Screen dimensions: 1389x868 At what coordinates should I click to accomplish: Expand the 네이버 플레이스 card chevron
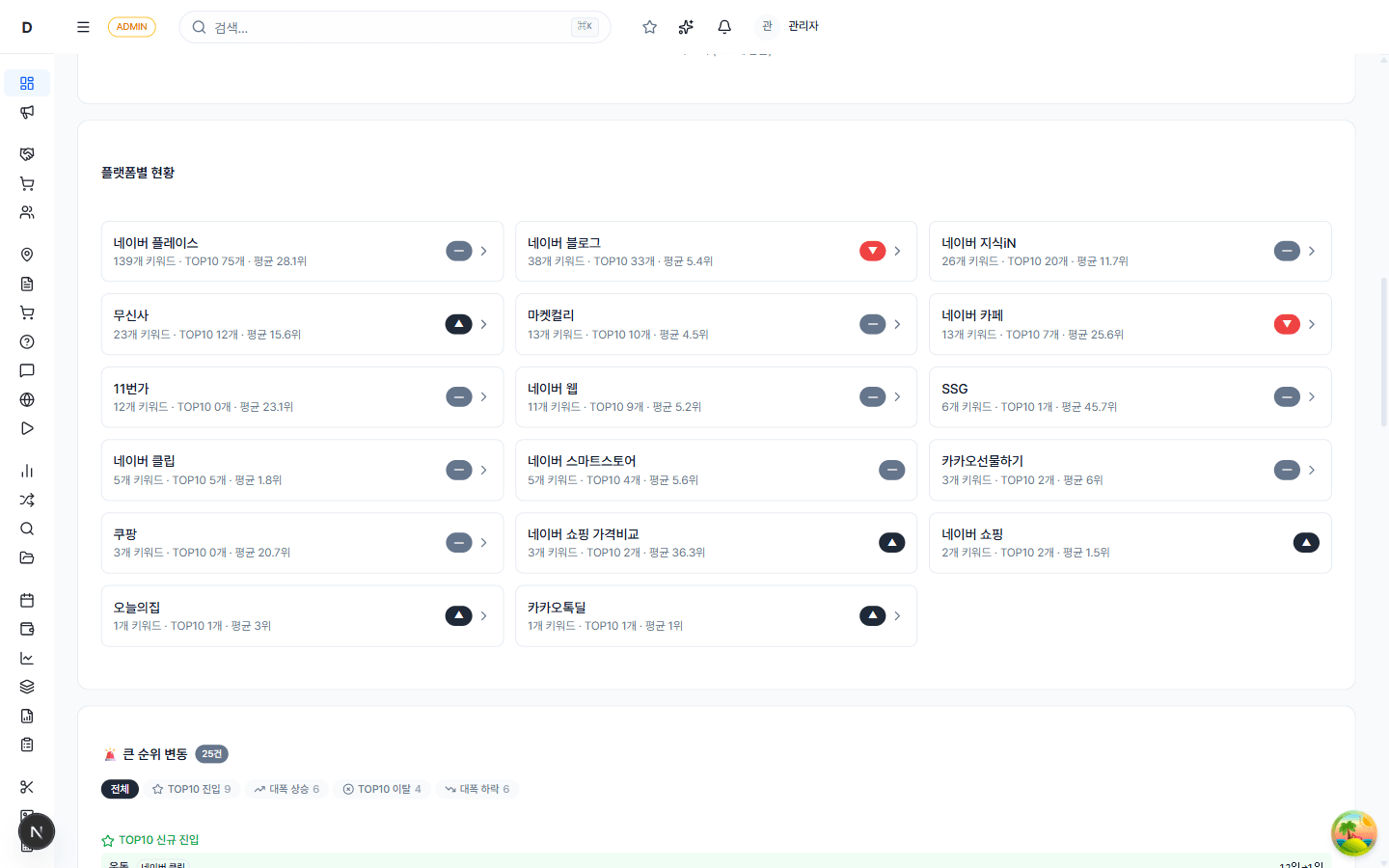click(x=483, y=251)
